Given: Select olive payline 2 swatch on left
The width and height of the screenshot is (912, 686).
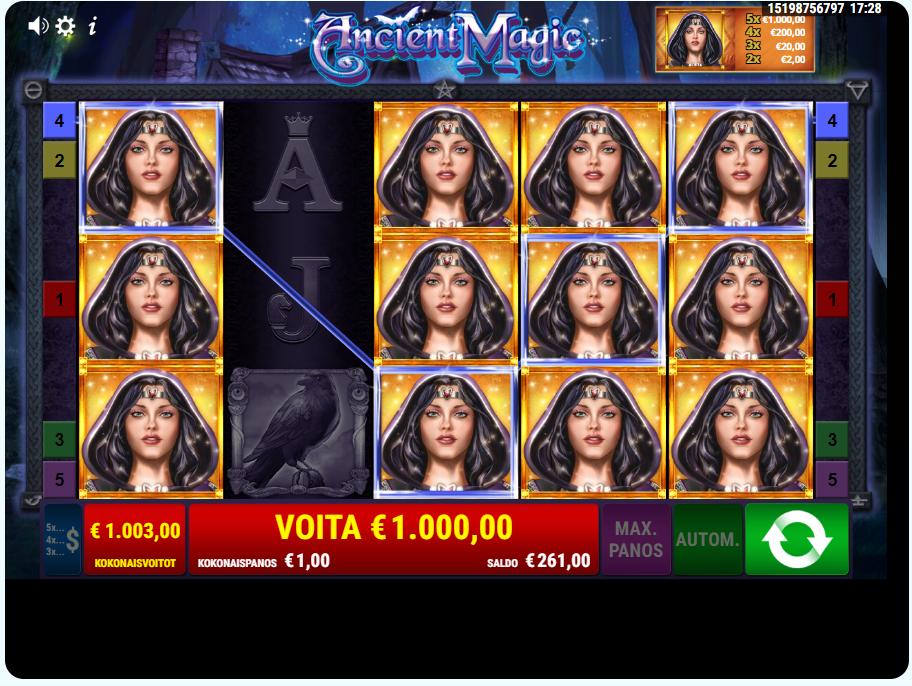Looking at the screenshot, I should [x=59, y=160].
